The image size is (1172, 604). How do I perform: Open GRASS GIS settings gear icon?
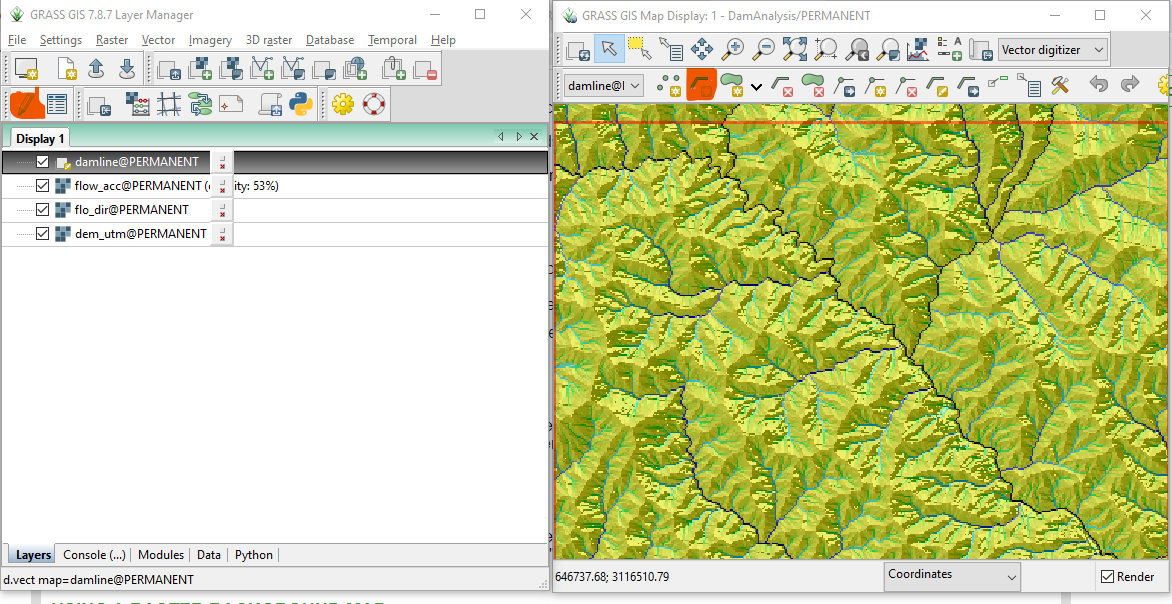pos(342,103)
